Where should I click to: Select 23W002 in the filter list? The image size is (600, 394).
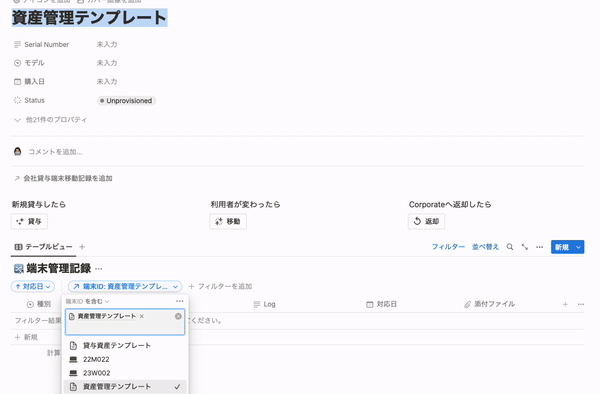click(x=125, y=373)
